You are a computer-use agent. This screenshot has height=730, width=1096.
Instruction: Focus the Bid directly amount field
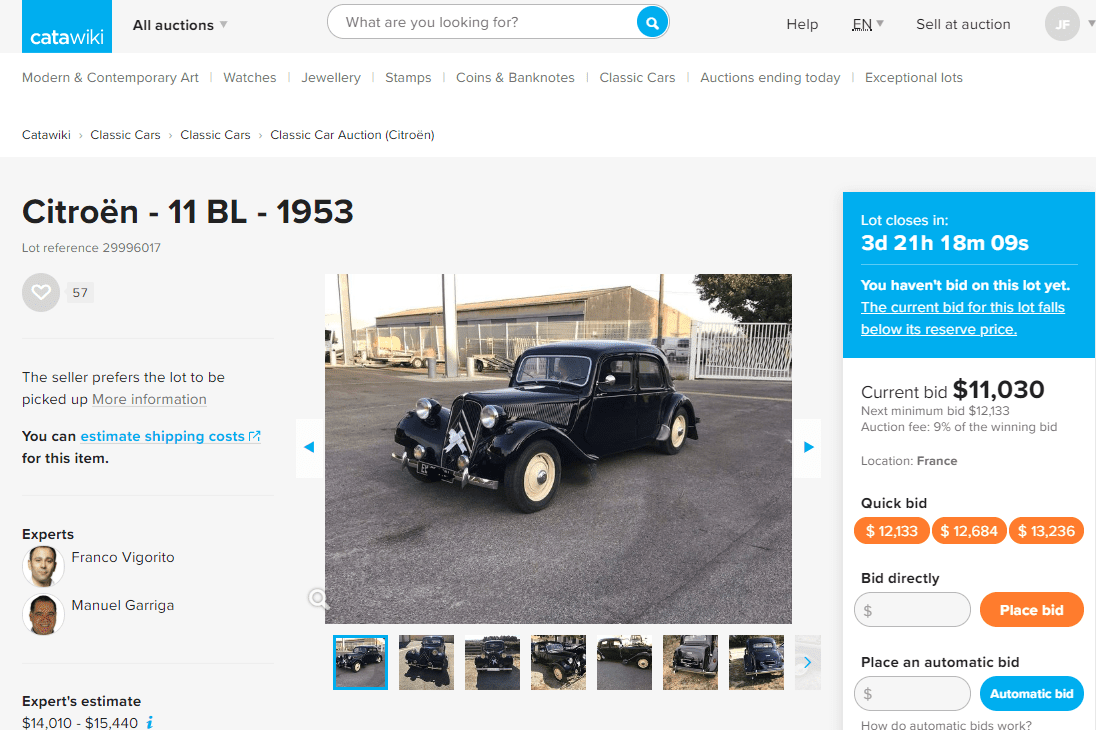pyautogui.click(x=912, y=610)
